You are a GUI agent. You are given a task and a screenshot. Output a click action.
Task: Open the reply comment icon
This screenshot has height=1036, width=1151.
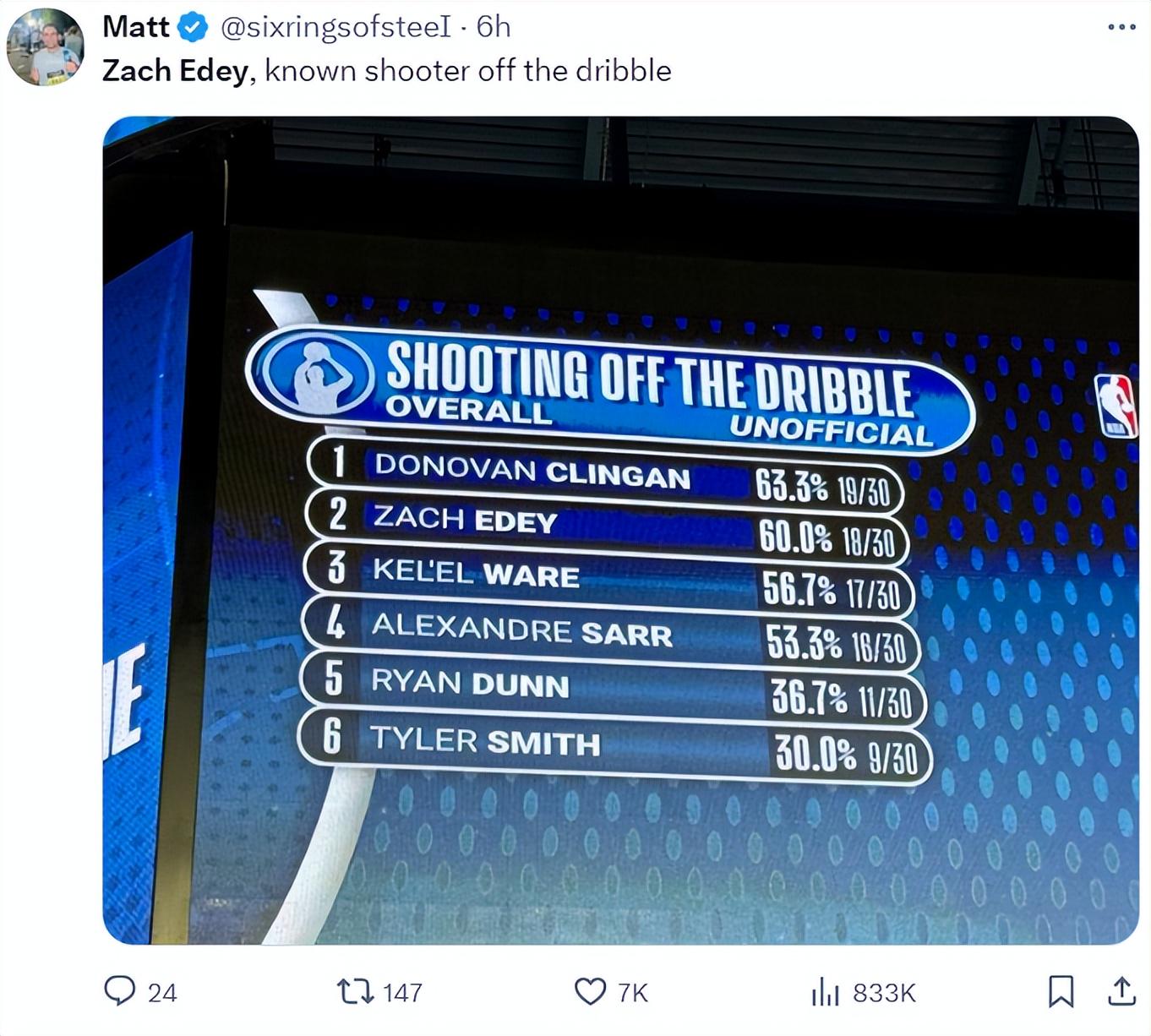(119, 990)
